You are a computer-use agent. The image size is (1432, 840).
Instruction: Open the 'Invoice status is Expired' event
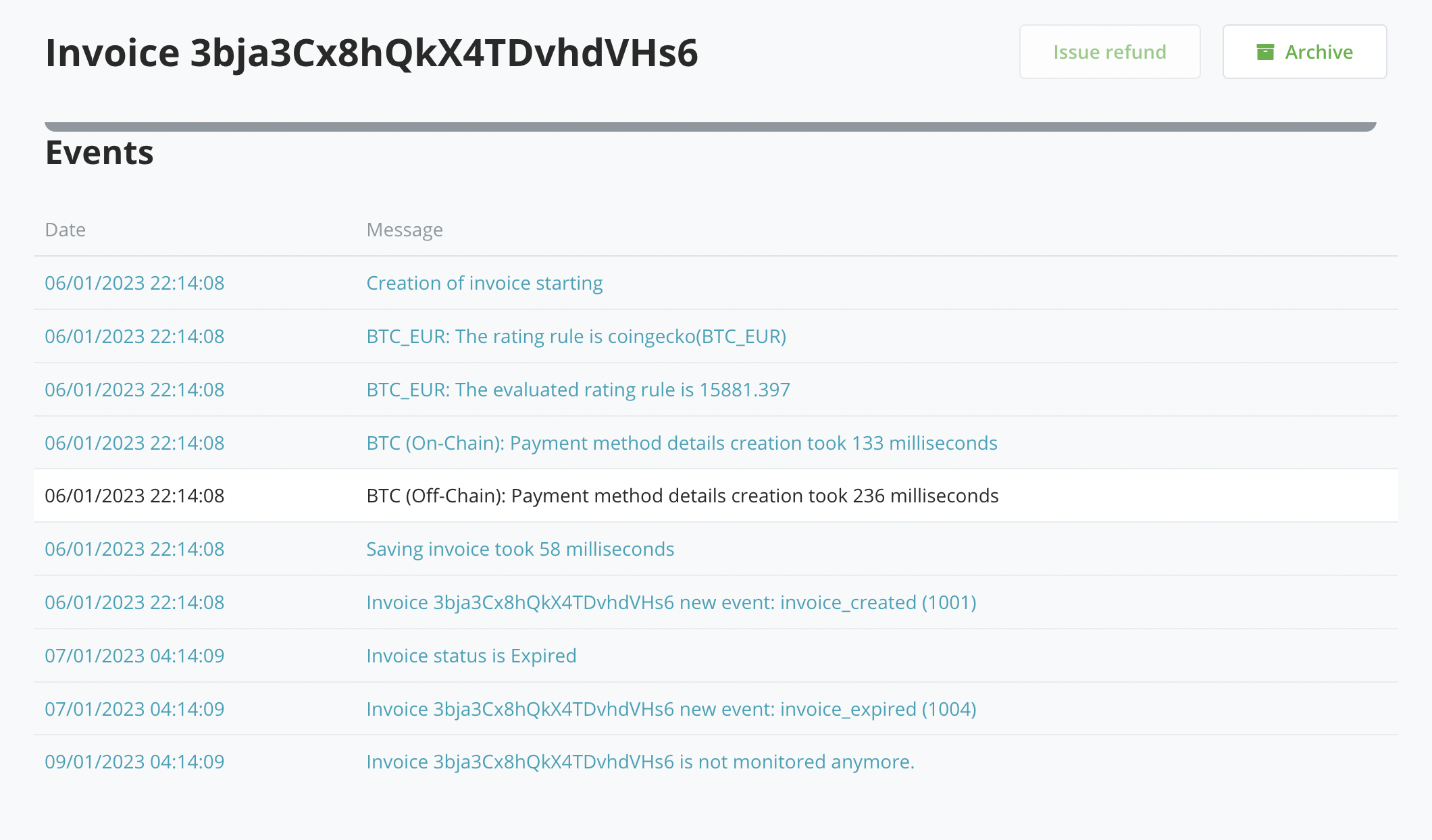pos(471,655)
